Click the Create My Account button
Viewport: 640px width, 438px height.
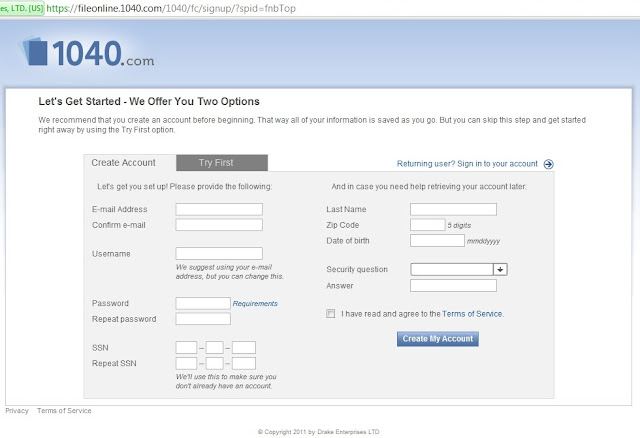click(x=438, y=339)
